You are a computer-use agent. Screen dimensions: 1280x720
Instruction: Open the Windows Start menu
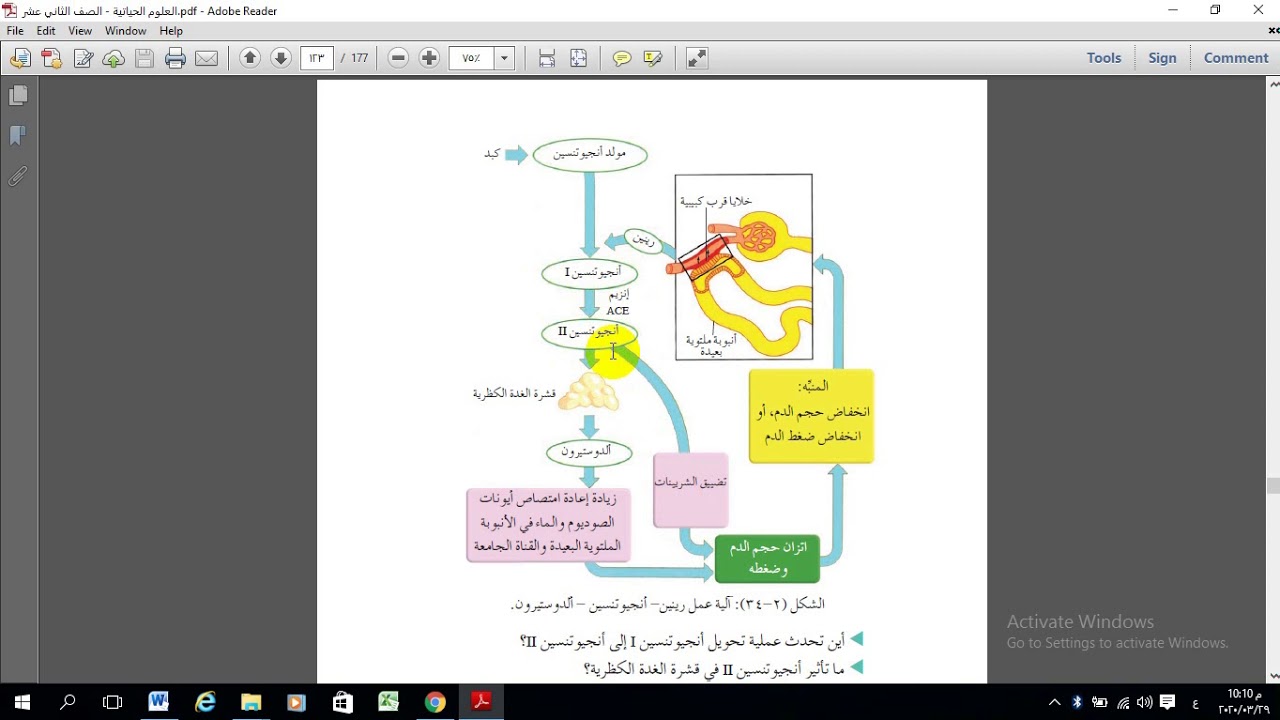[x=22, y=702]
